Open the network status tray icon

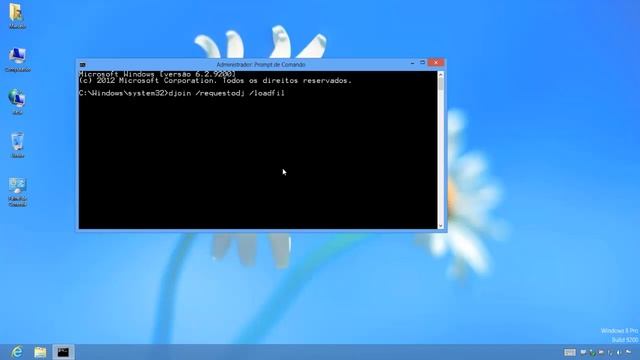(610, 352)
